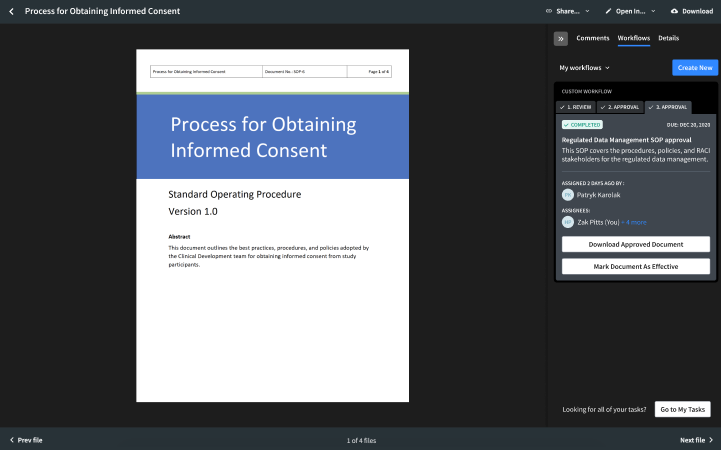Select the 2. Approval workflow step
The image size is (721, 450).
(x=620, y=106)
